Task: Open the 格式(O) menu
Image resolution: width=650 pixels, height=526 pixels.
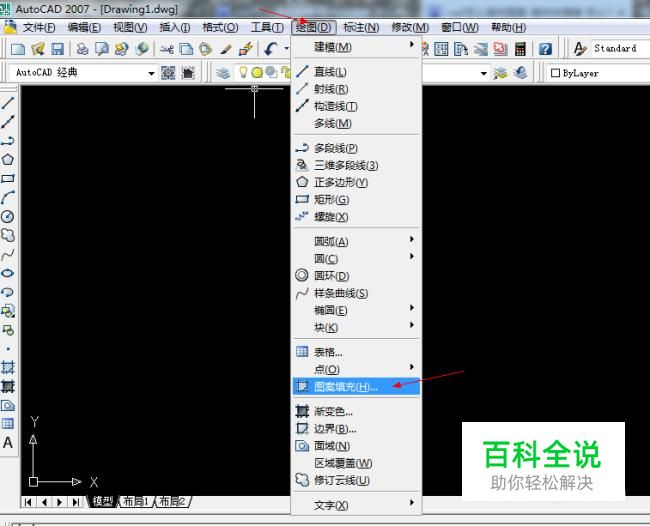Action: click(x=220, y=27)
